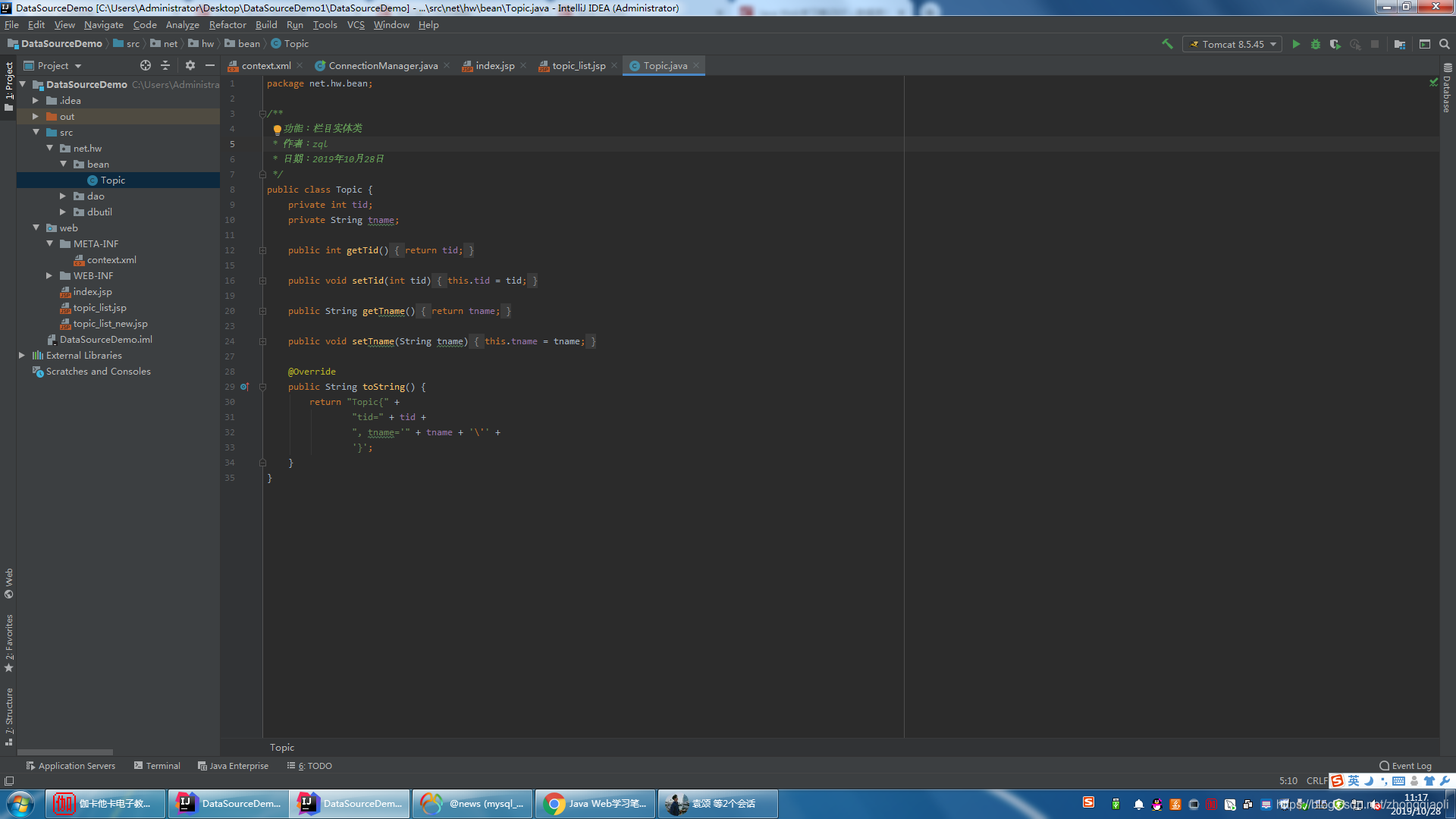The image size is (1456, 819).
Task: Expand the dao package folder
Action: 63,196
